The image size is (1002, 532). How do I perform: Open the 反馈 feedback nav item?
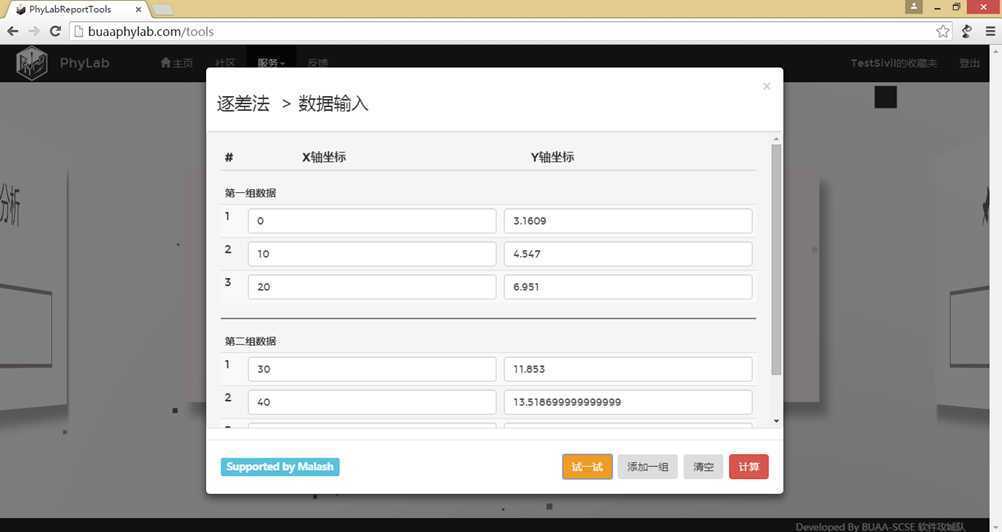click(318, 63)
